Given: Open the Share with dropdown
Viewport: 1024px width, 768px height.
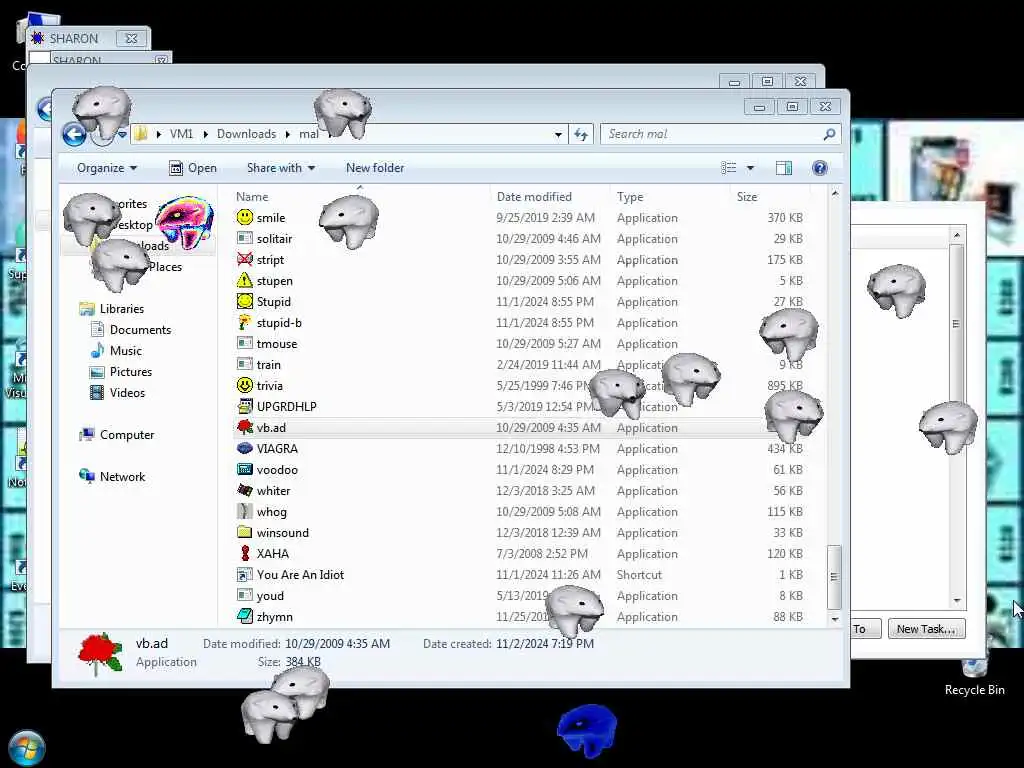Looking at the screenshot, I should click(x=281, y=168).
